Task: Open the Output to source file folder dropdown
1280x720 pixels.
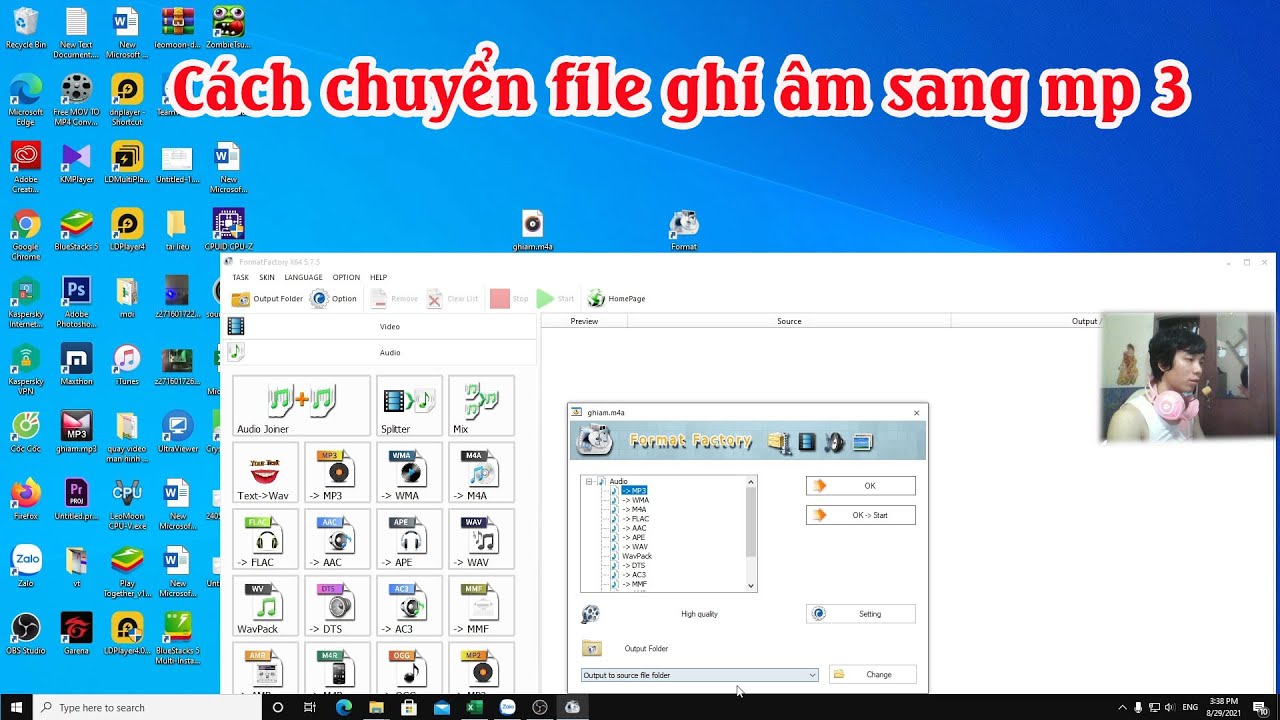Action: 700,675
